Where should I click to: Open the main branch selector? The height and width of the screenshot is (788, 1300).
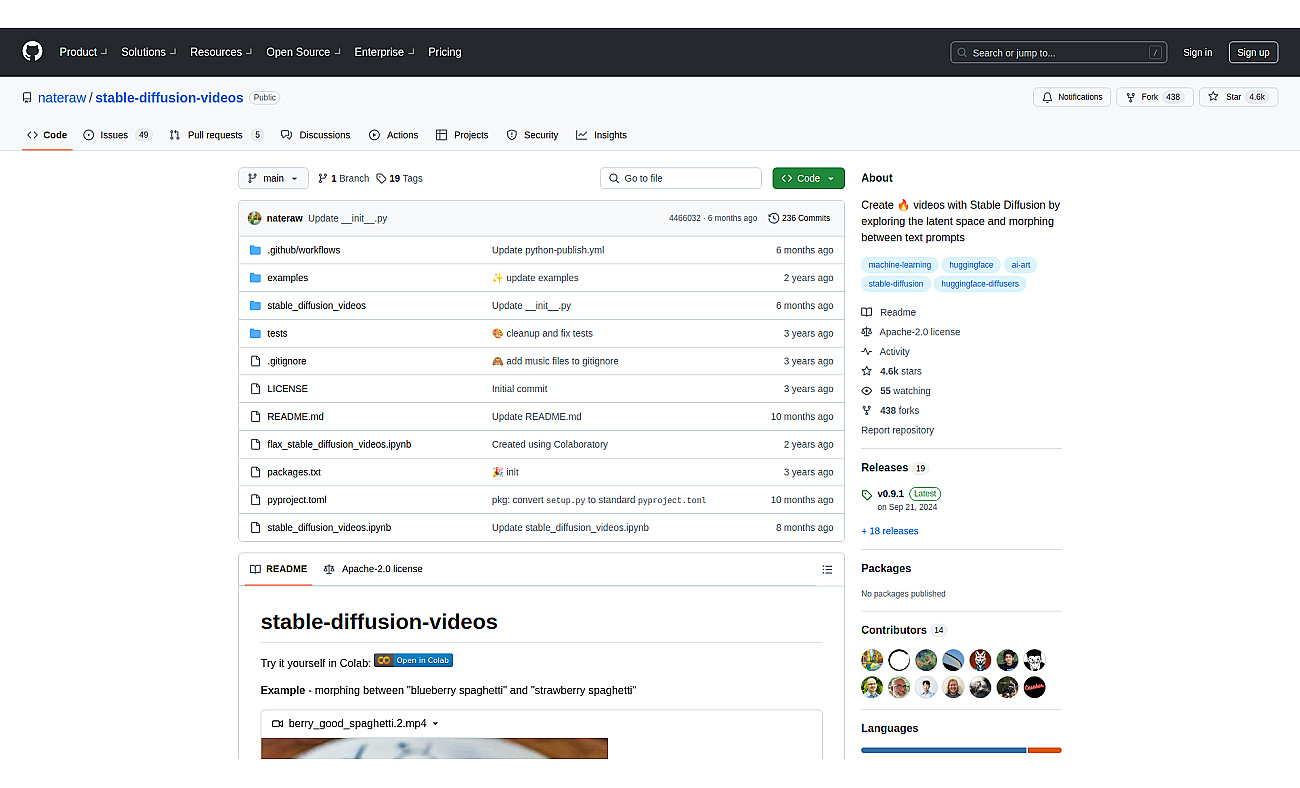coord(273,178)
